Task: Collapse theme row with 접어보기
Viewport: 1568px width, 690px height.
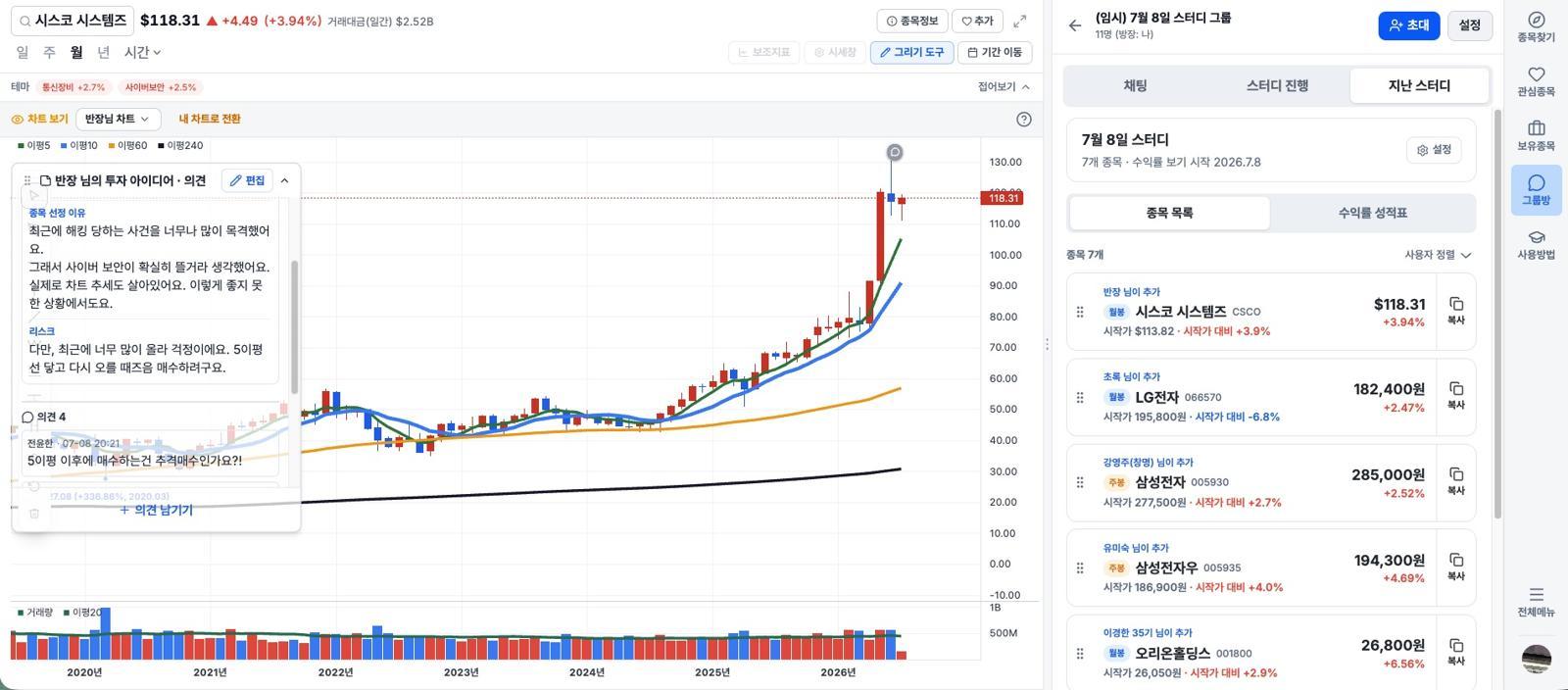Action: click(x=1004, y=86)
